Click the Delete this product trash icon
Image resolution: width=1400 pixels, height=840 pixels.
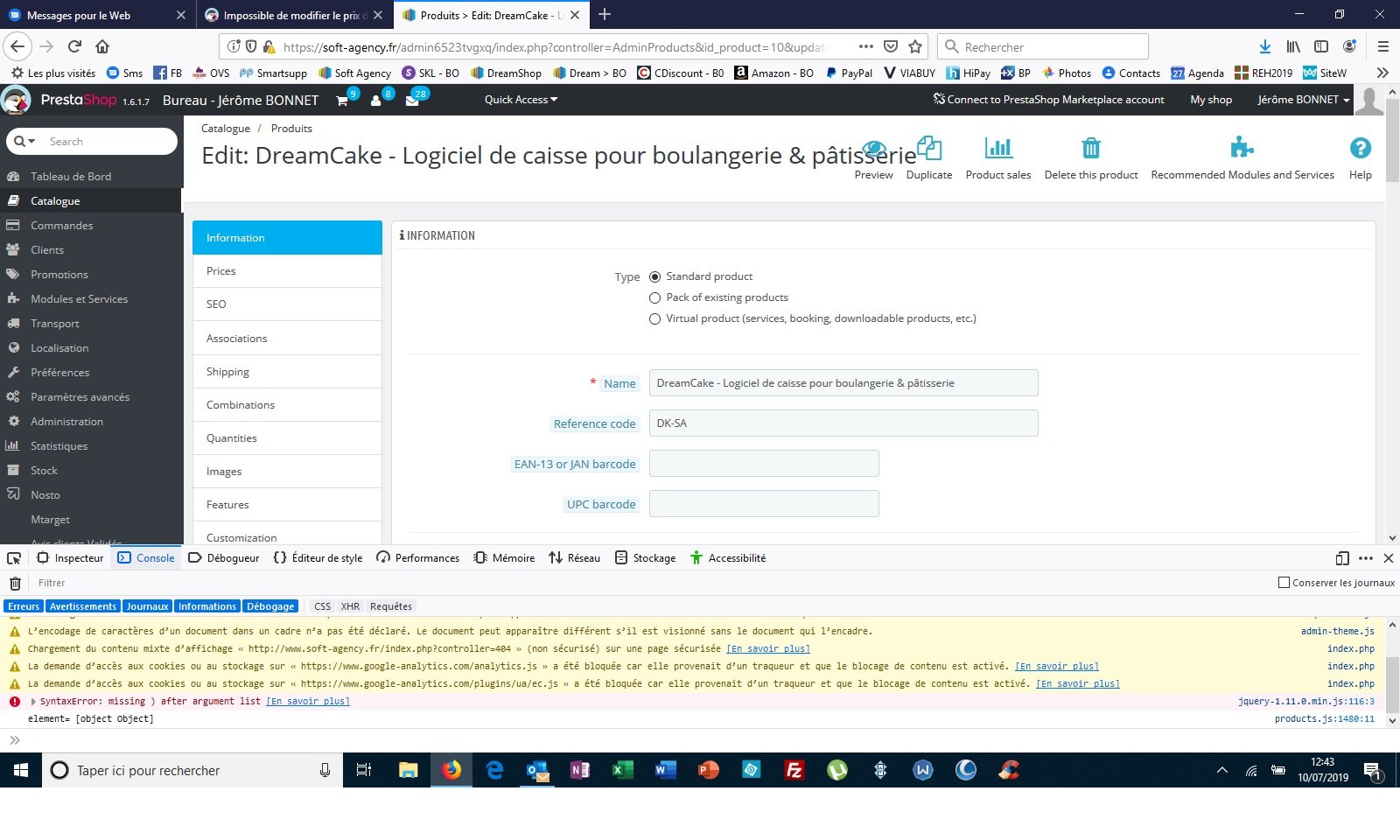coord(1091,148)
